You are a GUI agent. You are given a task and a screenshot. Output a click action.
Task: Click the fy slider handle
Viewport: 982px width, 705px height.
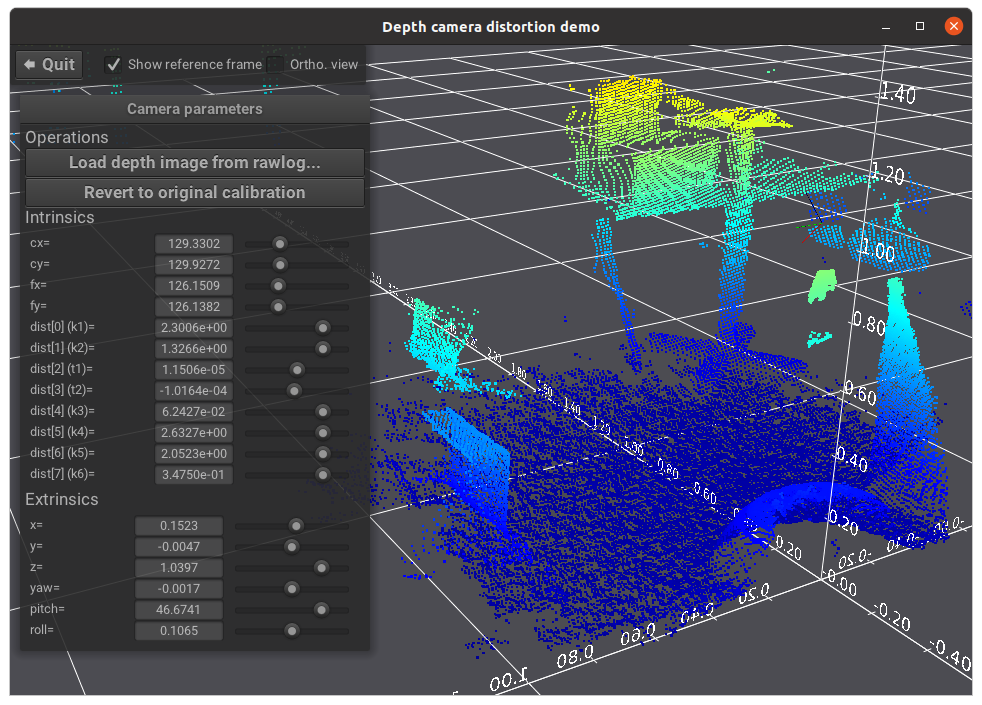tap(279, 306)
